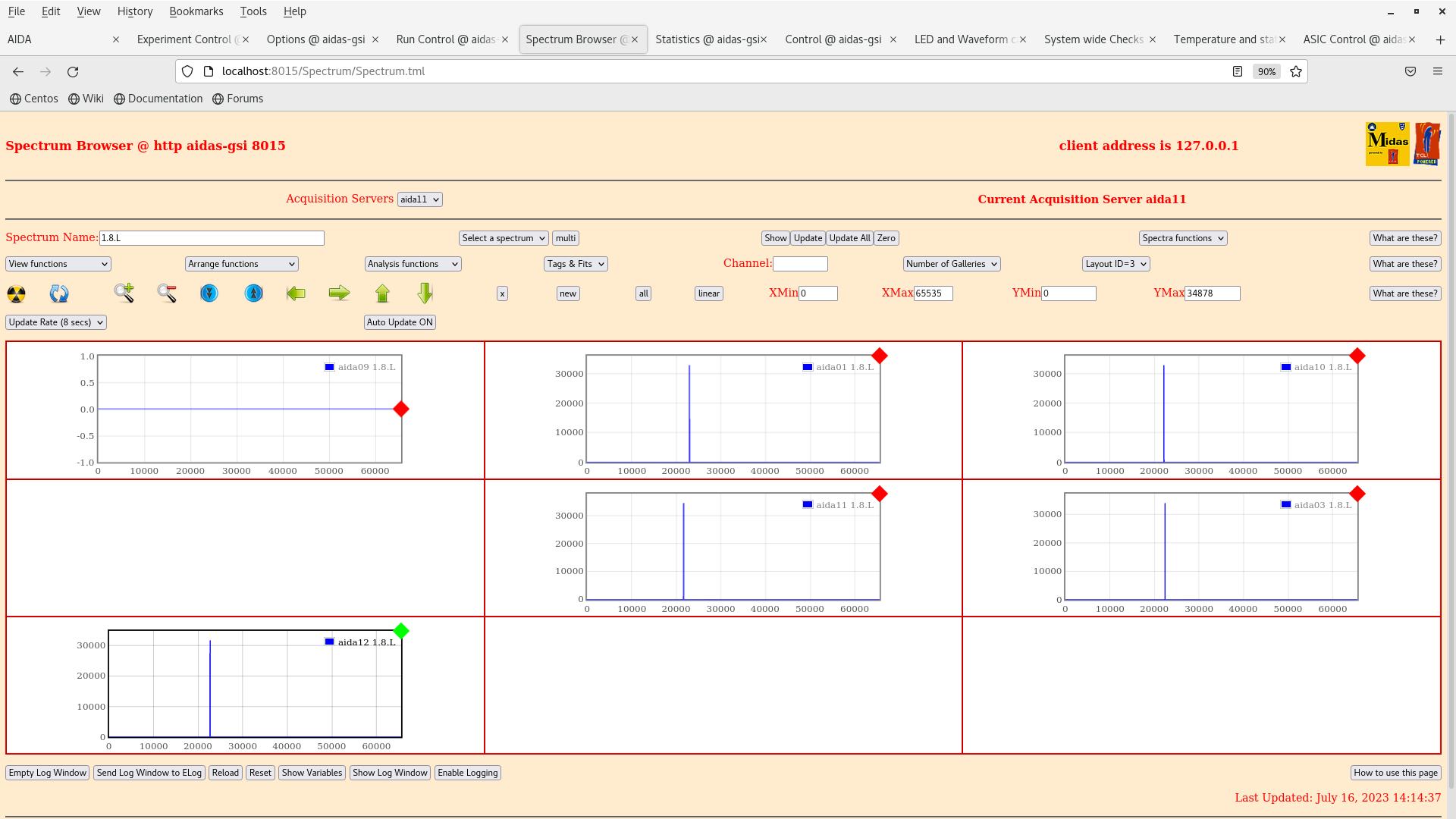The width and height of the screenshot is (1456, 819).
Task: Click the blue double-down-arrow circle icon
Action: (x=209, y=293)
